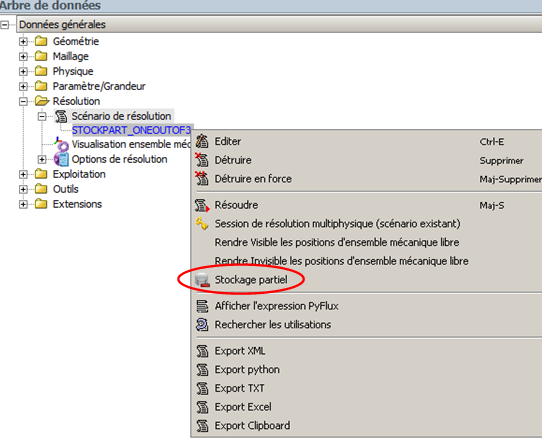Click the Rechercher les utilisations icon
Image resolution: width=542 pixels, height=438 pixels.
pyautogui.click(x=202, y=325)
